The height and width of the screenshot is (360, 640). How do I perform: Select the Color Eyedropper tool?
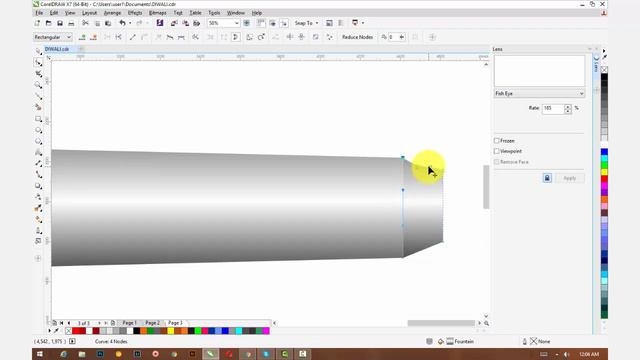(38, 208)
